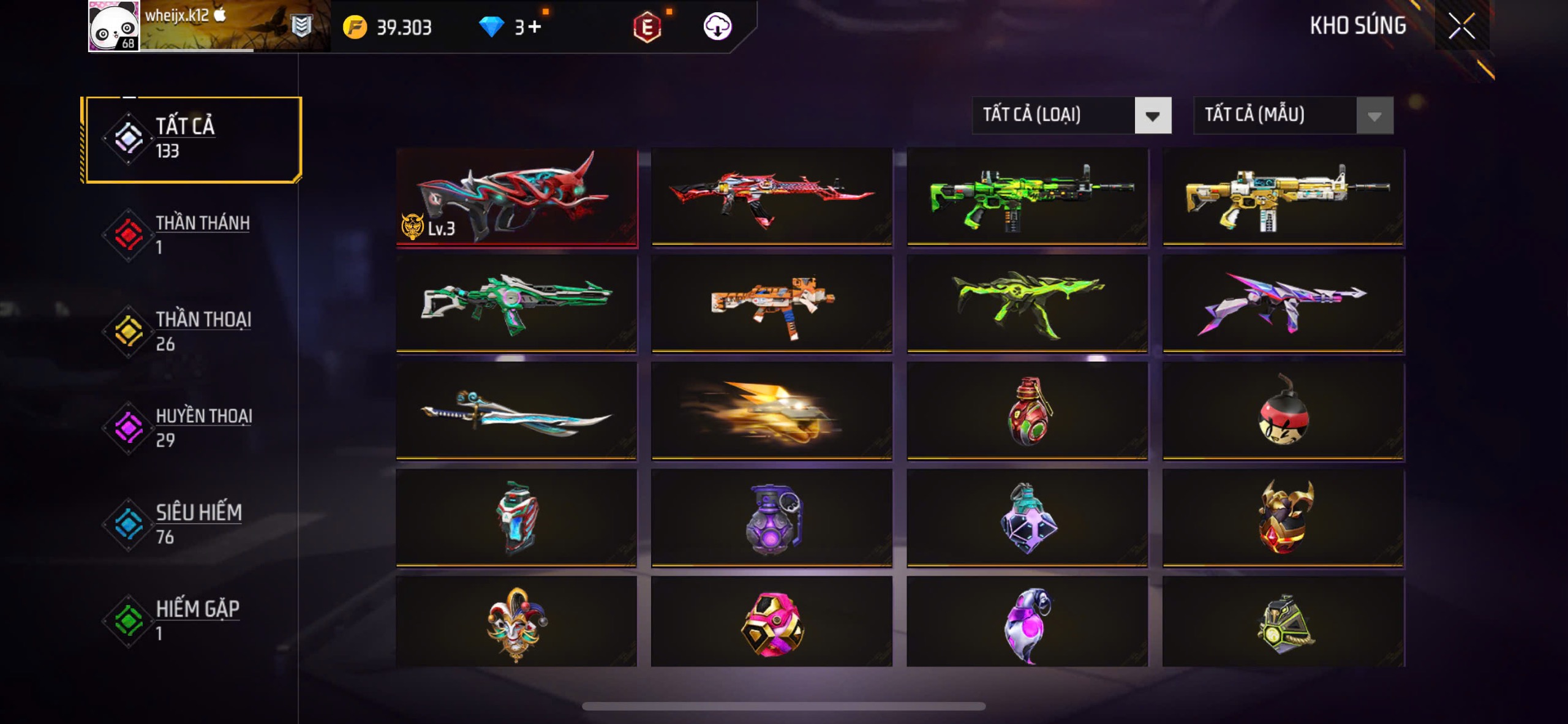1568x724 pixels.
Task: Expand the Tất Cả (Mẫu) dropdown arrow
Action: (x=1374, y=115)
